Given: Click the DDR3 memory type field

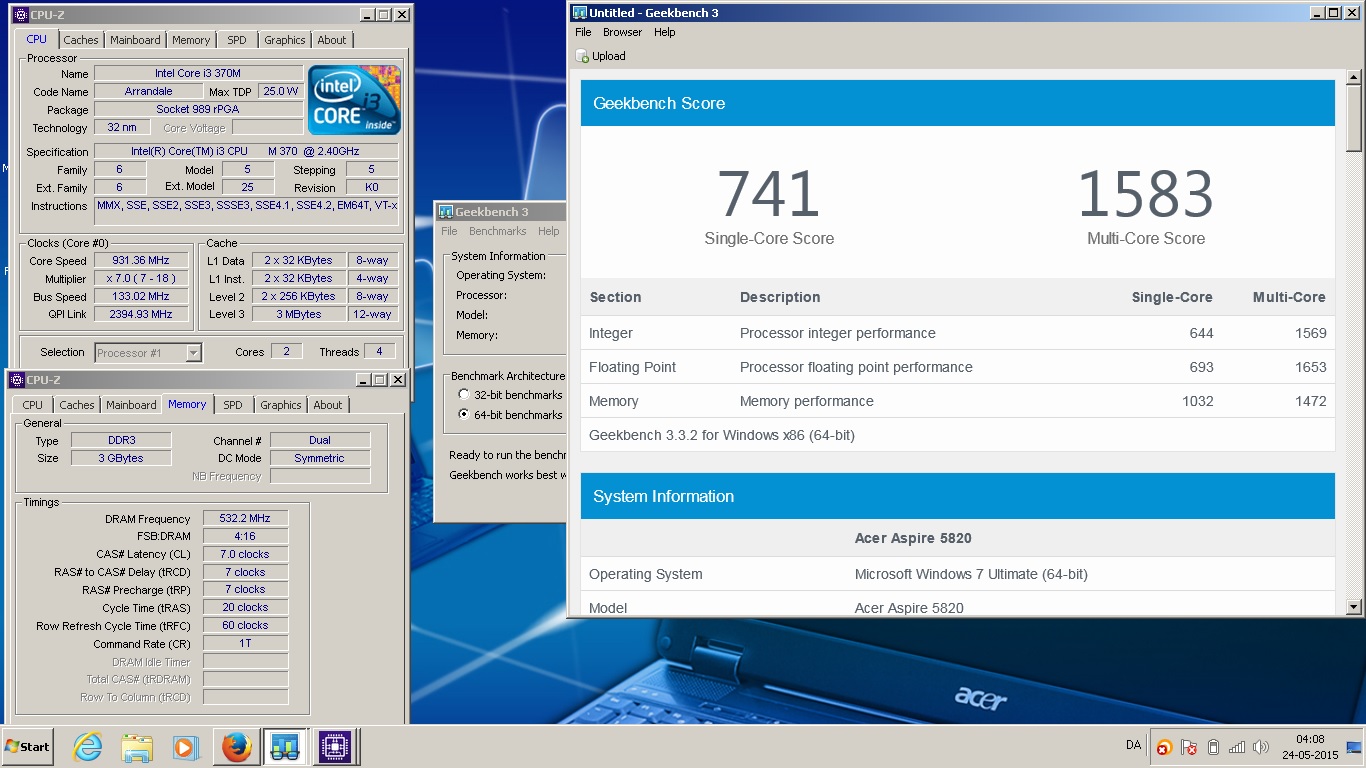Looking at the screenshot, I should pyautogui.click(x=122, y=440).
